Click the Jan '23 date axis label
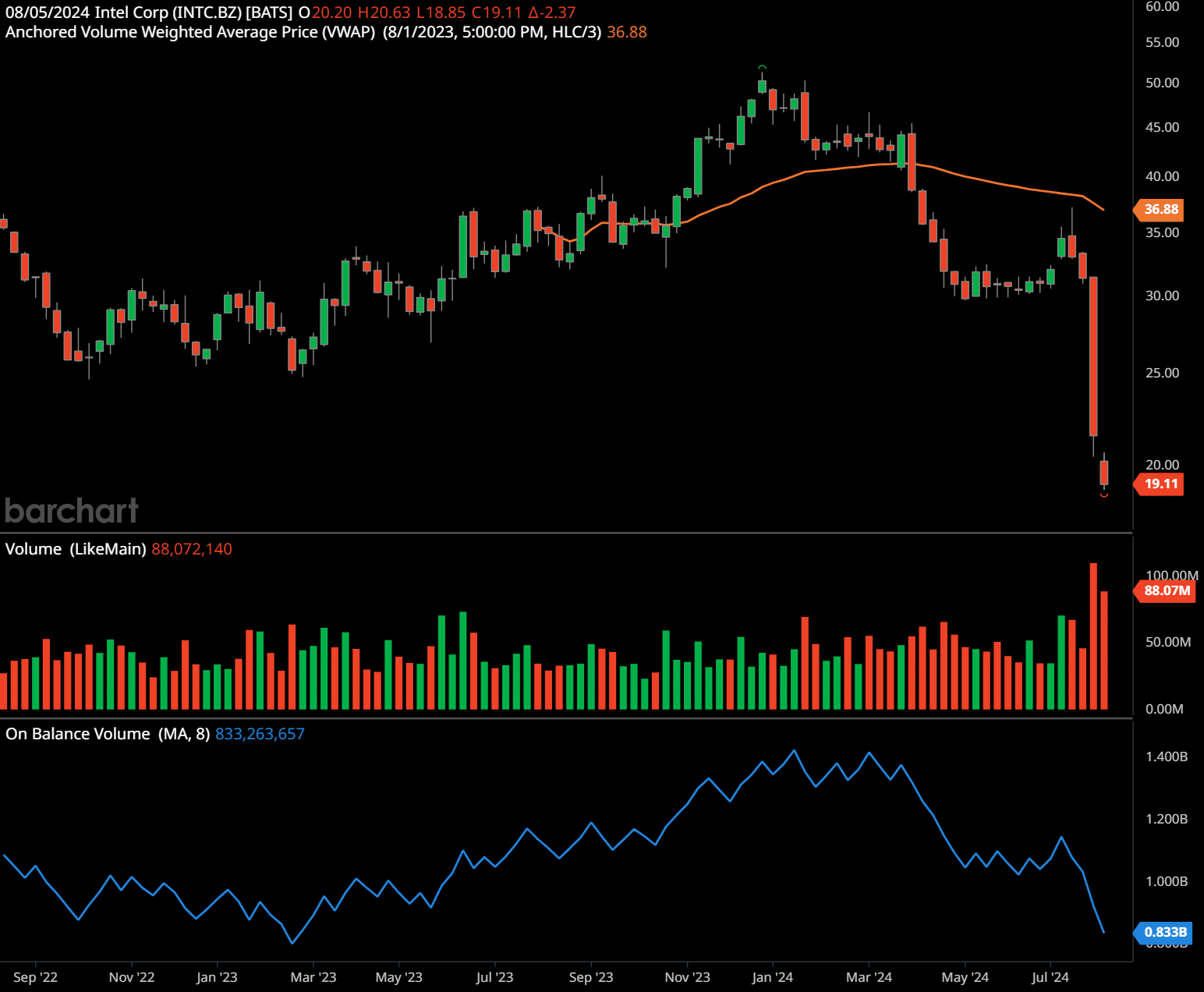This screenshot has height=992, width=1204. point(217,977)
